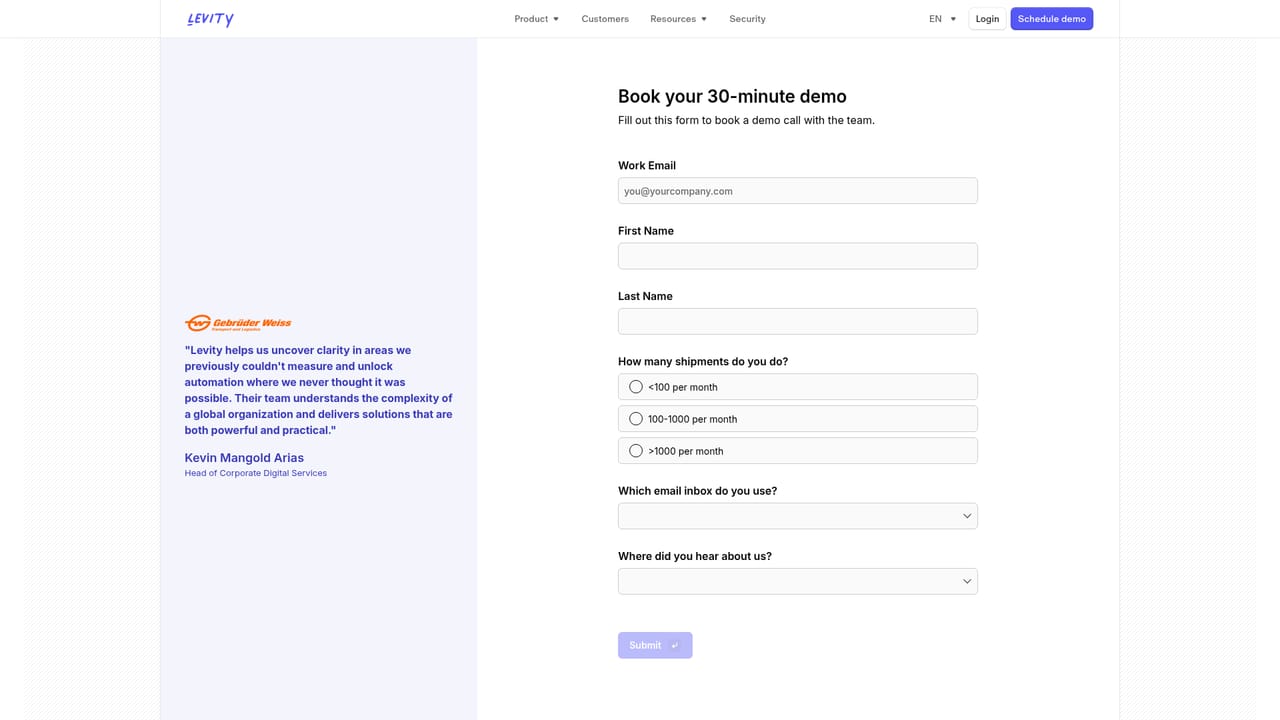Click the Last Name input
The height and width of the screenshot is (720, 1280).
coord(798,321)
